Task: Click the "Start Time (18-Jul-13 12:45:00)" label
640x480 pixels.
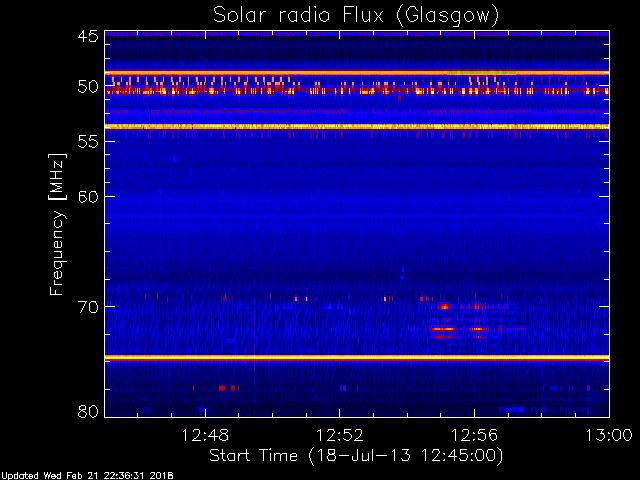Action: point(356,456)
